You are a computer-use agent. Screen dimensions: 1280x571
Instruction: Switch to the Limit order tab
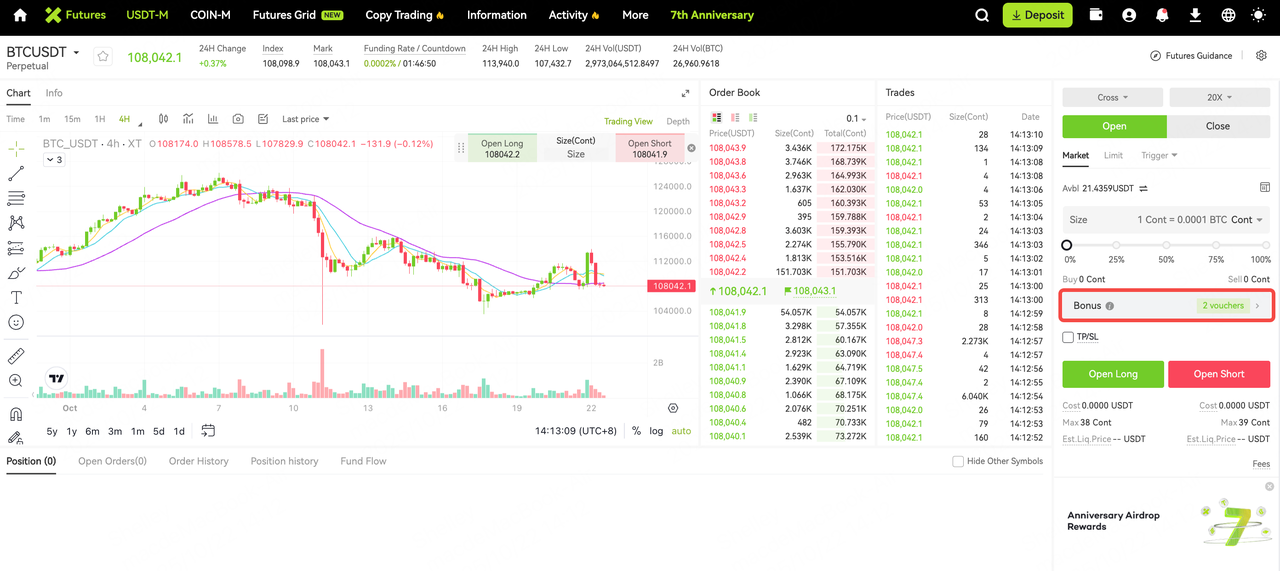click(1113, 155)
